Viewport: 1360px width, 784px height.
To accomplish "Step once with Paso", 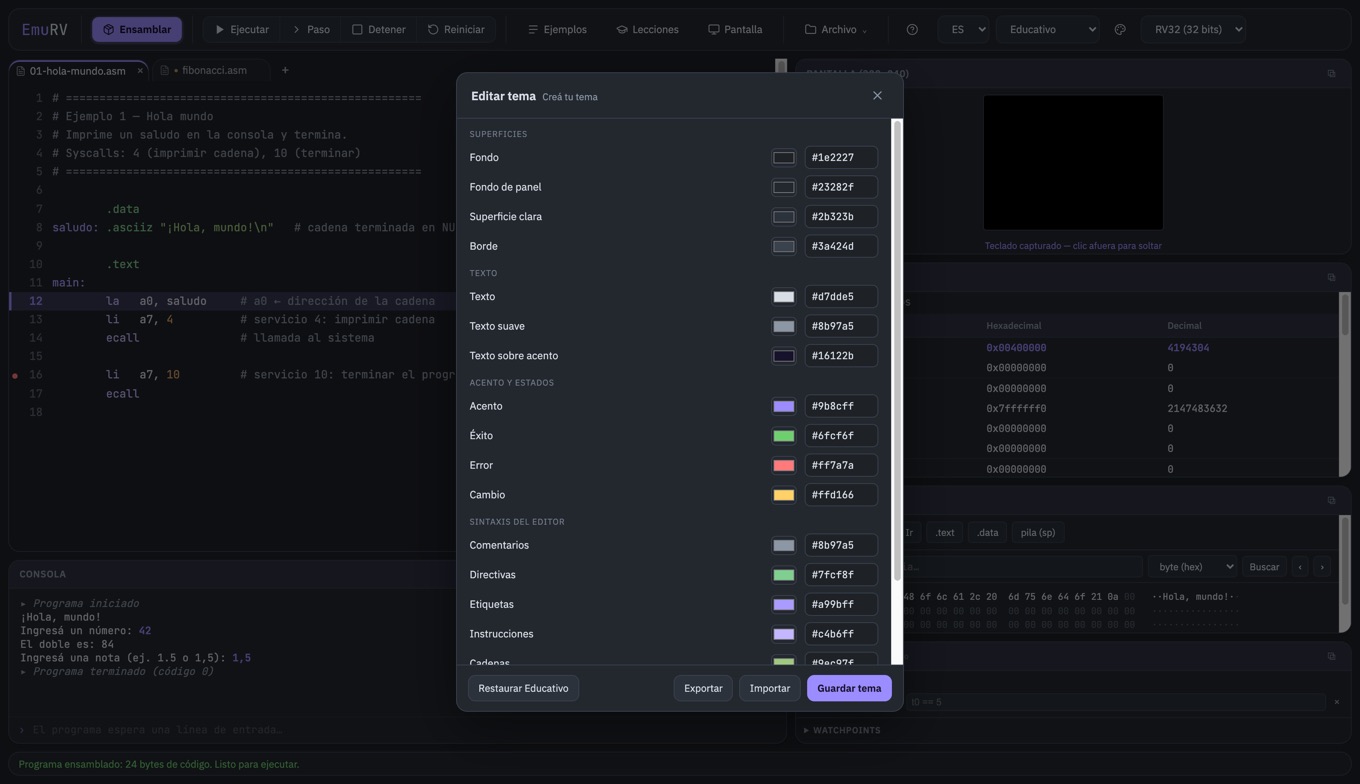I will click(x=311, y=30).
